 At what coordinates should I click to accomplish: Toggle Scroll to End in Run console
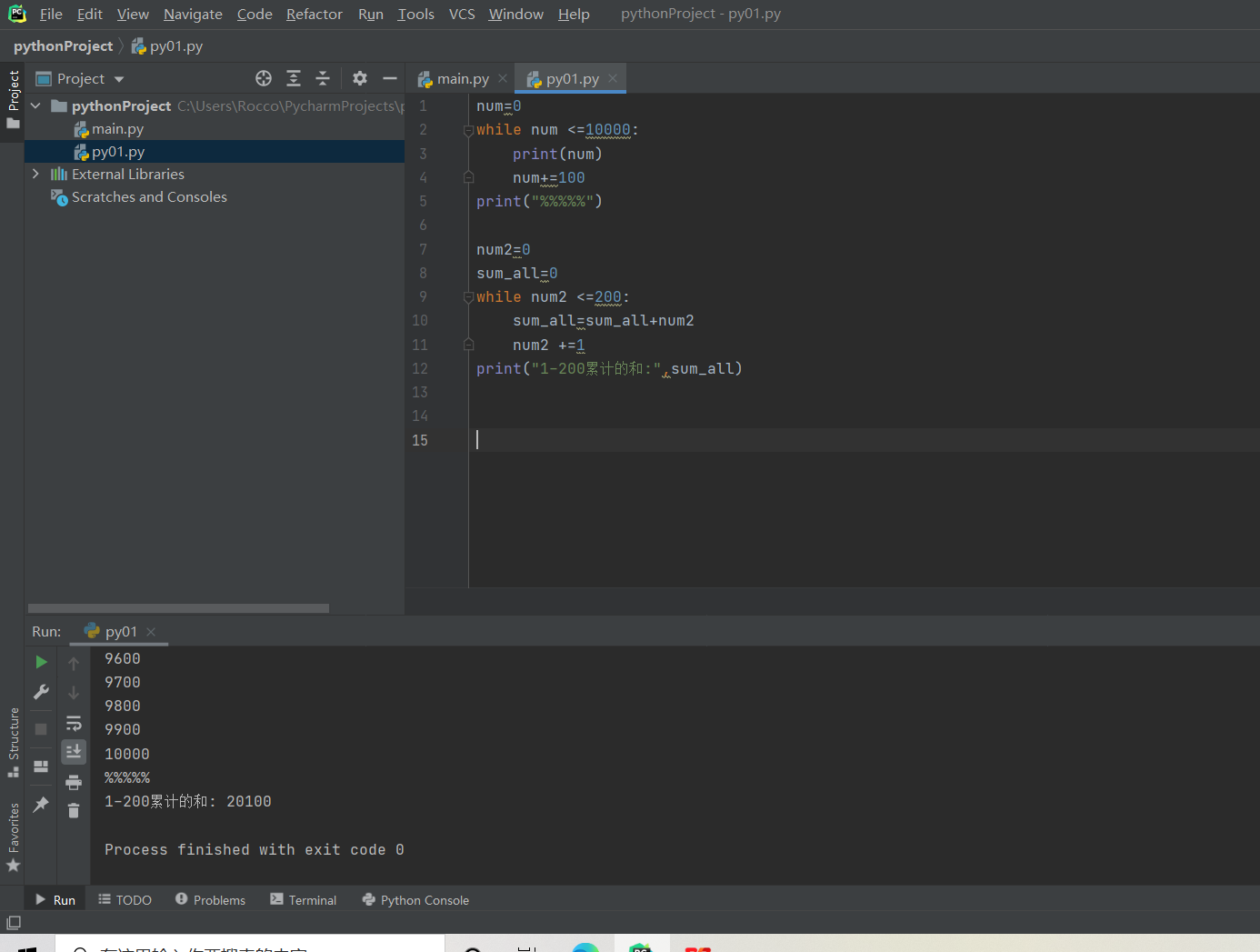click(x=74, y=751)
